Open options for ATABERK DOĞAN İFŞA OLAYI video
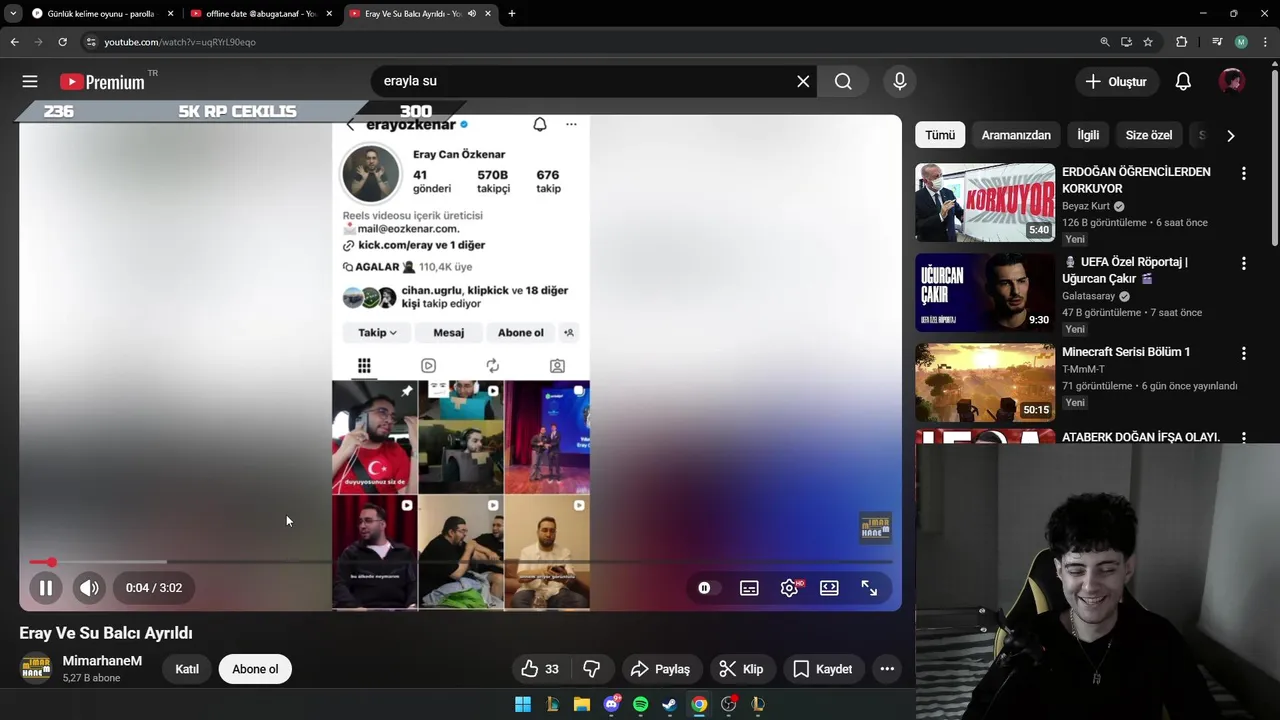 pos(1244,437)
